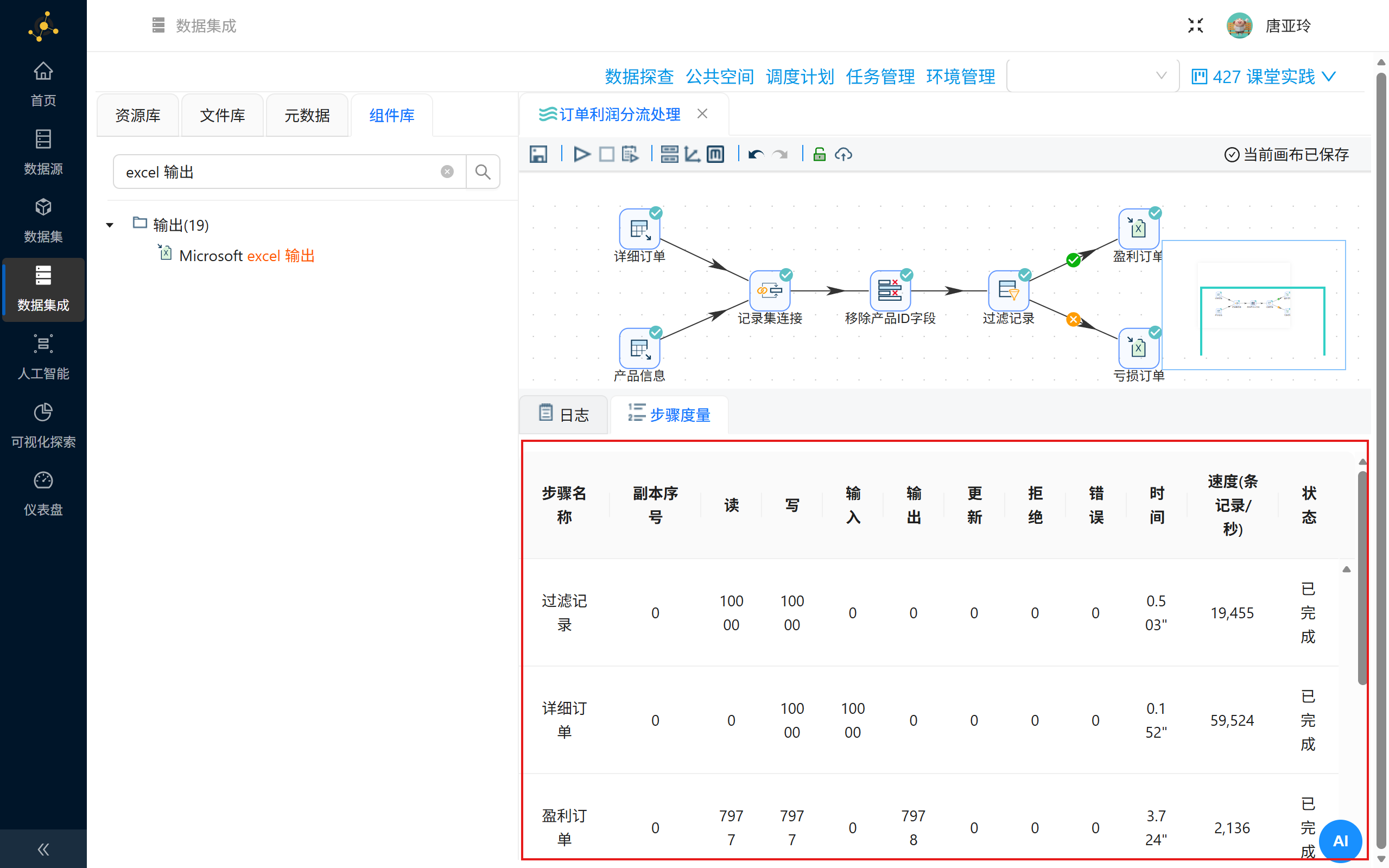Click the green unlock icon
This screenshot has width=1389, height=868.
pyautogui.click(x=819, y=154)
